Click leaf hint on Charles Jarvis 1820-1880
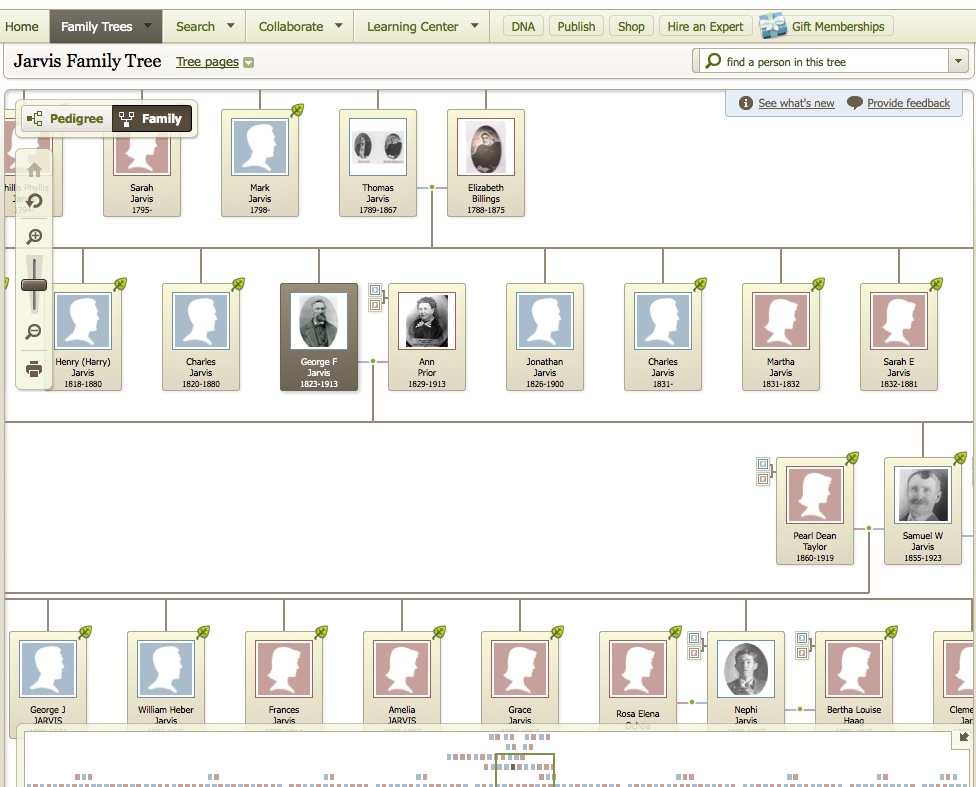The image size is (976, 787). coord(238,284)
